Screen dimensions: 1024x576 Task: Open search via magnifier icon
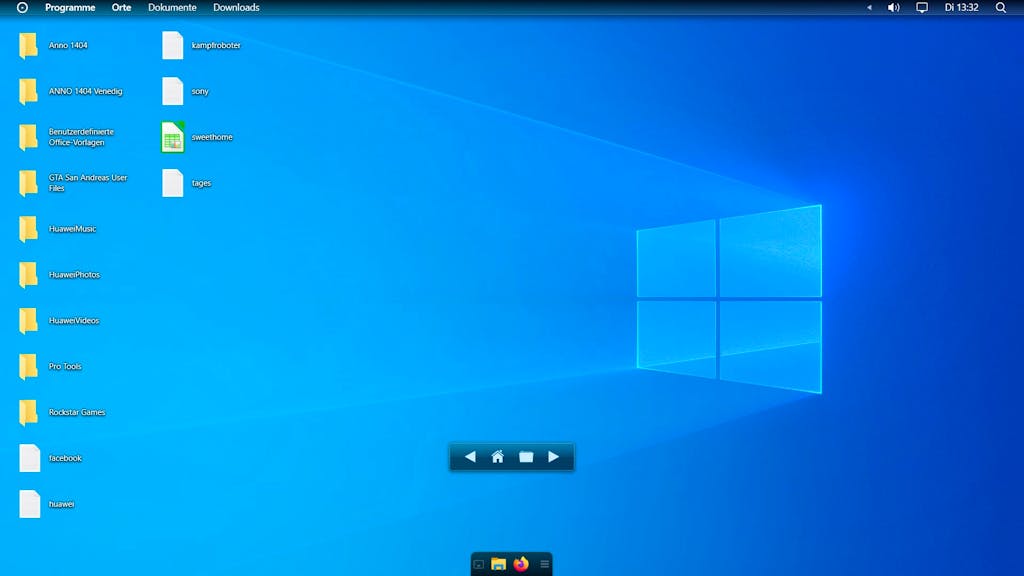pyautogui.click(x=1000, y=8)
